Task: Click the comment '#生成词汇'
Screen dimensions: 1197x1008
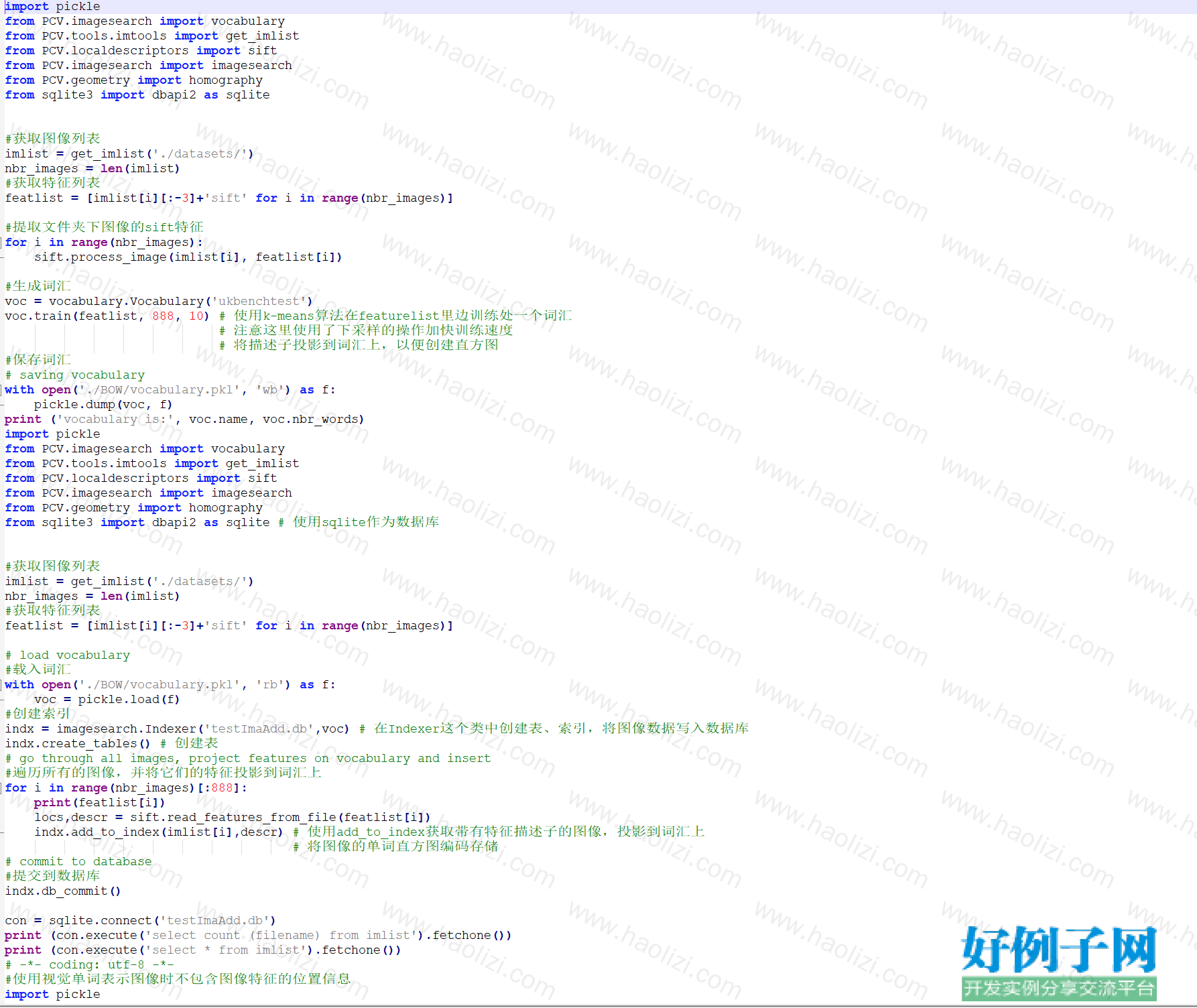Action: pyautogui.click(x=38, y=286)
